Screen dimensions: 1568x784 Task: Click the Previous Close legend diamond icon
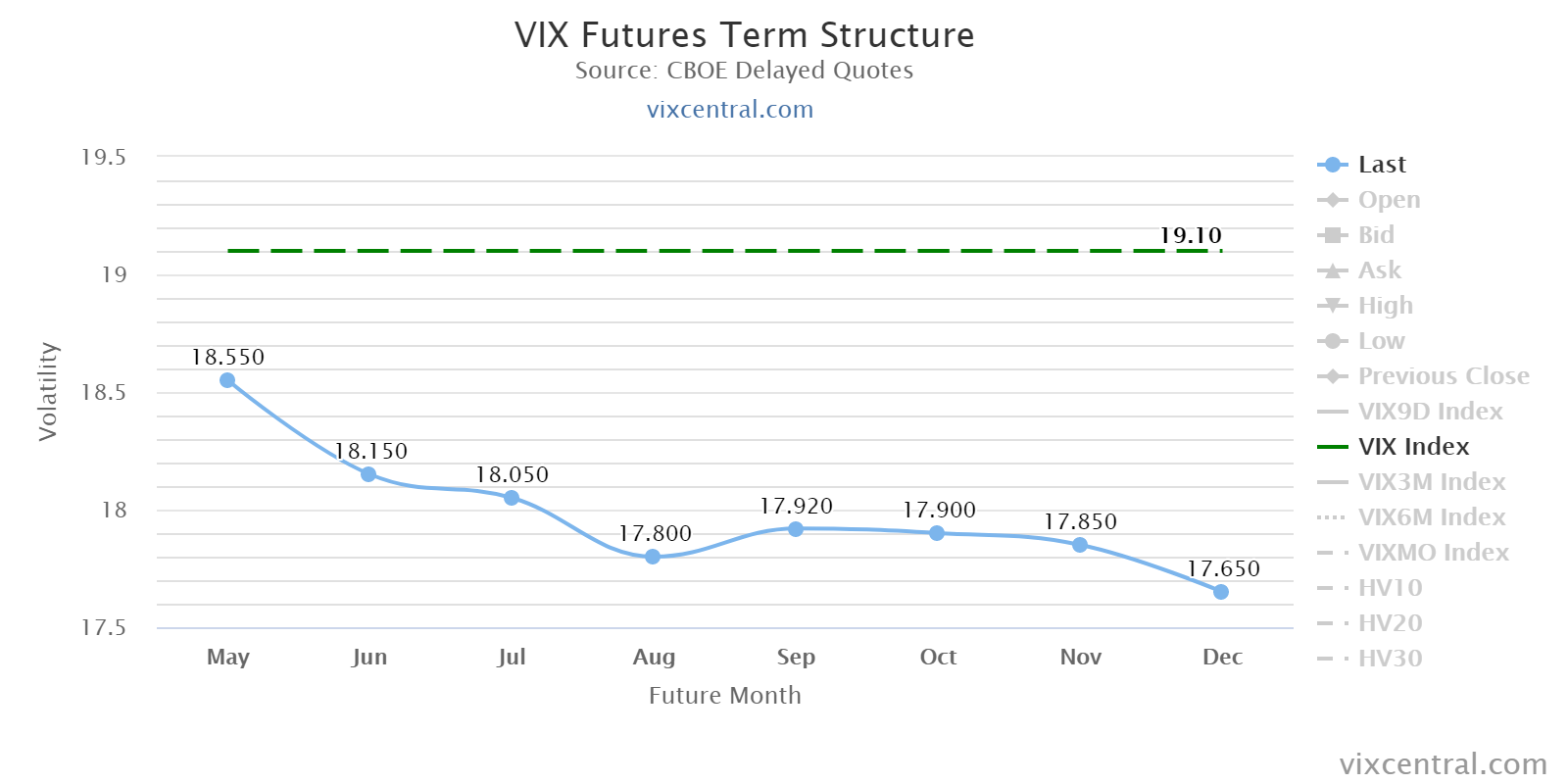tap(1332, 376)
